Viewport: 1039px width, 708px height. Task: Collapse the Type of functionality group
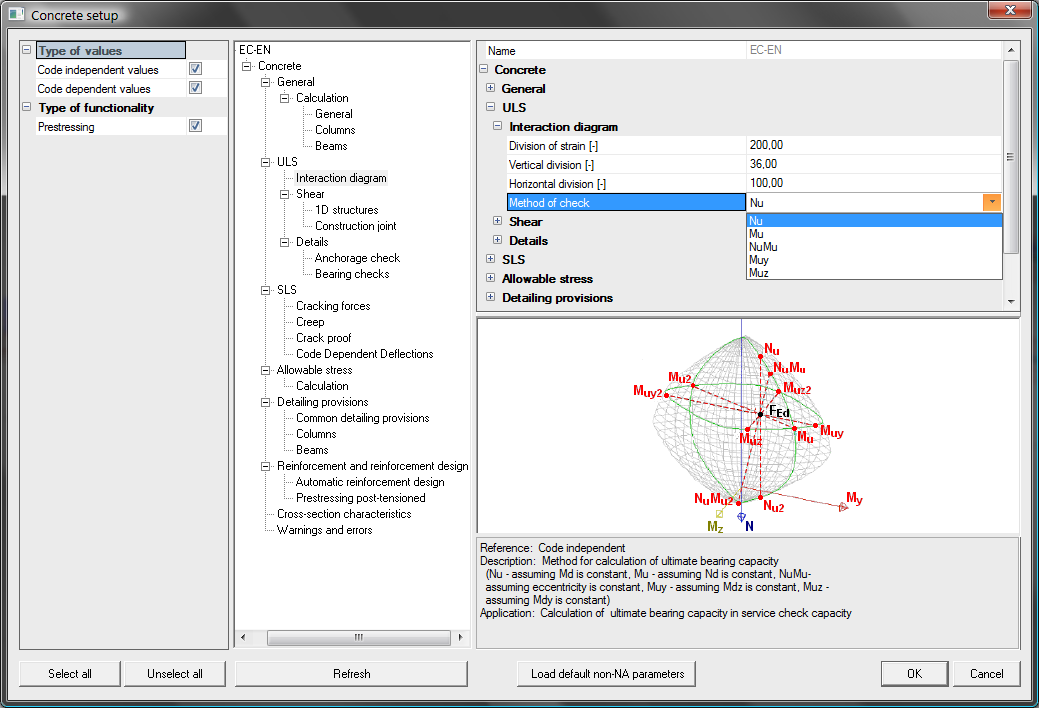27,108
